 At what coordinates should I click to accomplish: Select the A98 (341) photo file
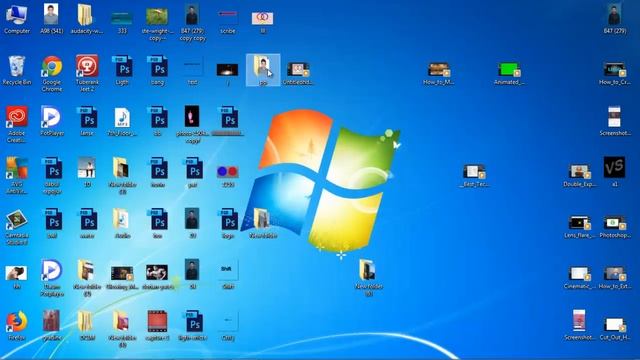pyautogui.click(x=52, y=19)
